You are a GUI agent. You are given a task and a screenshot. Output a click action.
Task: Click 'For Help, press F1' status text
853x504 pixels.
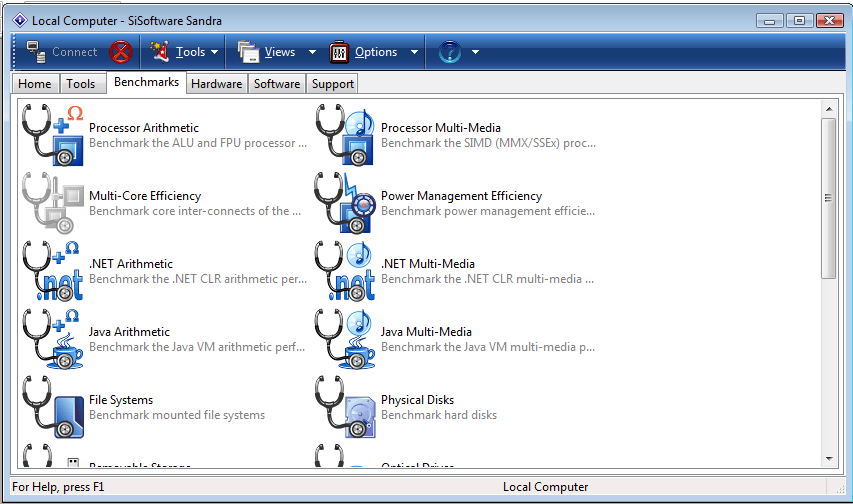58,487
